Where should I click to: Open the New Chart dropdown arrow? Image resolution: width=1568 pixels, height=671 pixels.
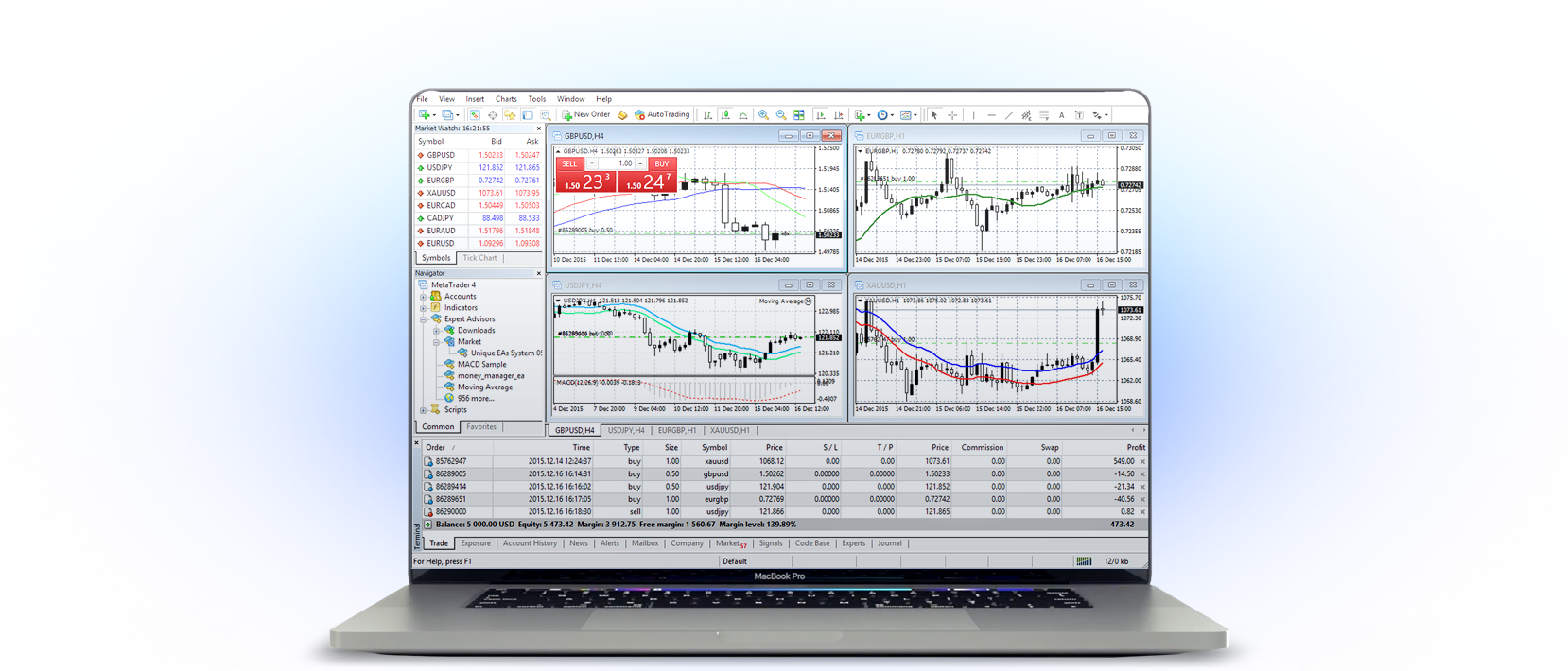[x=434, y=115]
